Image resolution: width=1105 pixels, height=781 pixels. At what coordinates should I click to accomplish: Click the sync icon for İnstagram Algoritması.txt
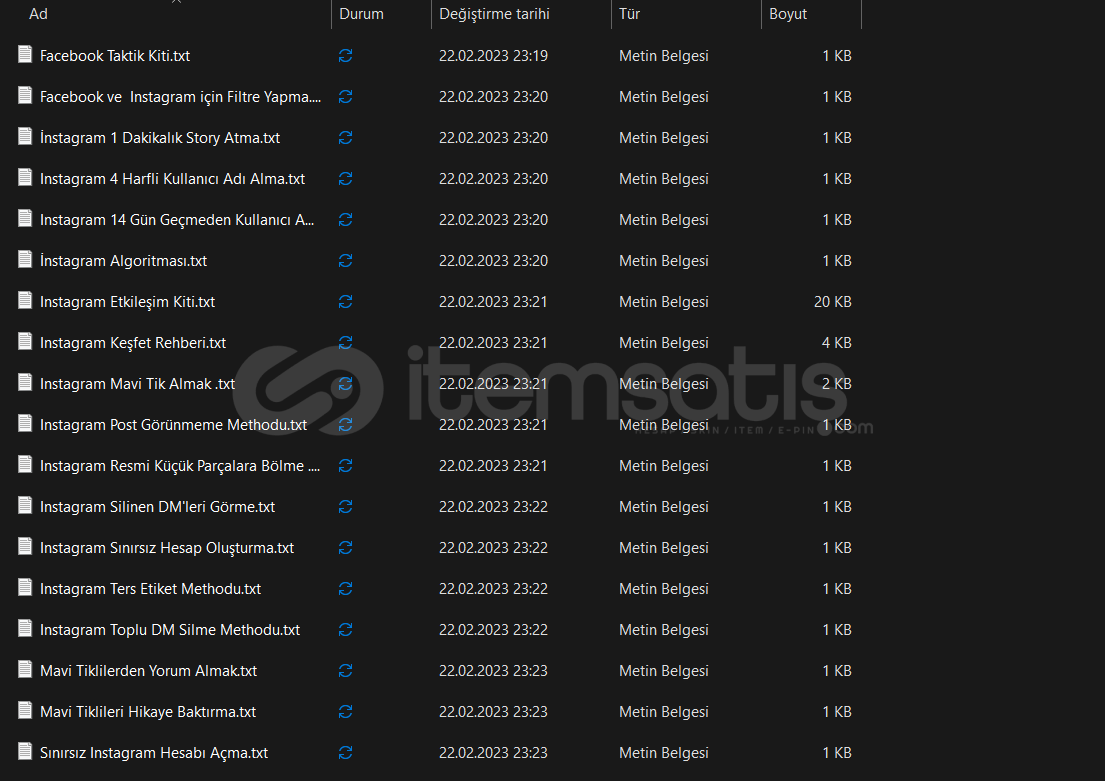tap(345, 261)
